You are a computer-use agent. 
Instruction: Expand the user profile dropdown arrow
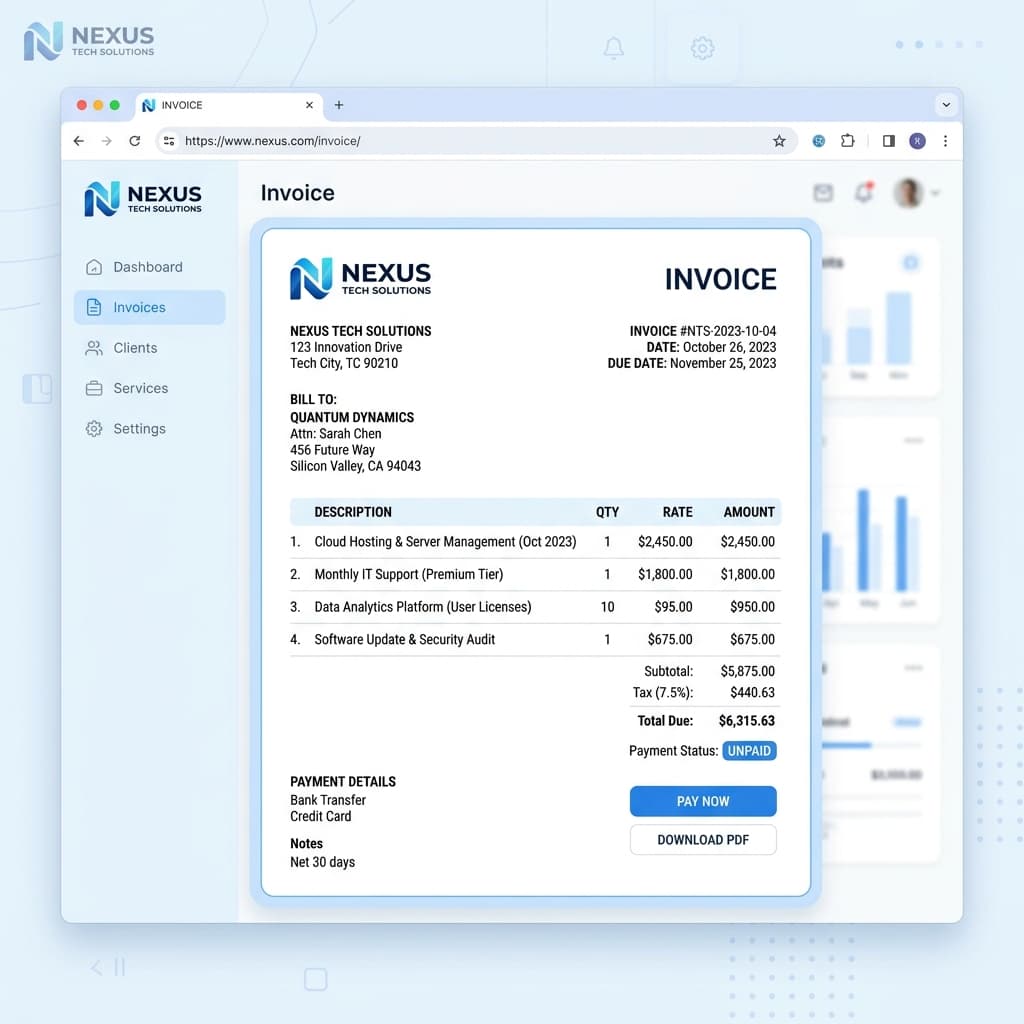coord(935,193)
